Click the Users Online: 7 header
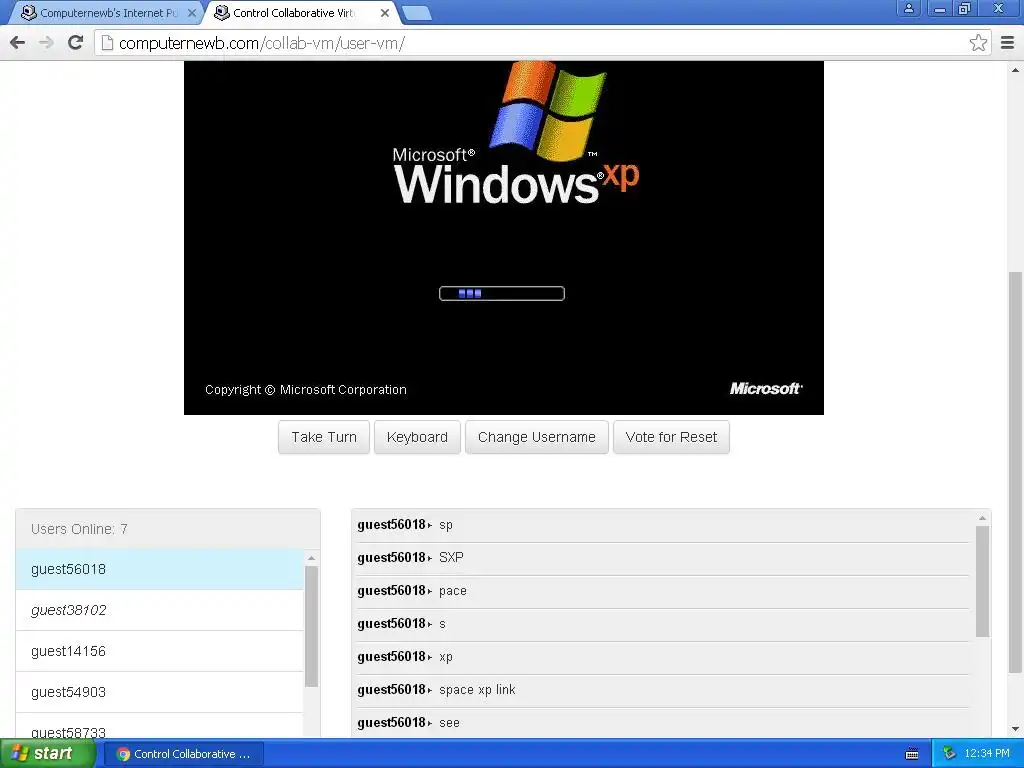This screenshot has height=768, width=1024. (x=168, y=529)
